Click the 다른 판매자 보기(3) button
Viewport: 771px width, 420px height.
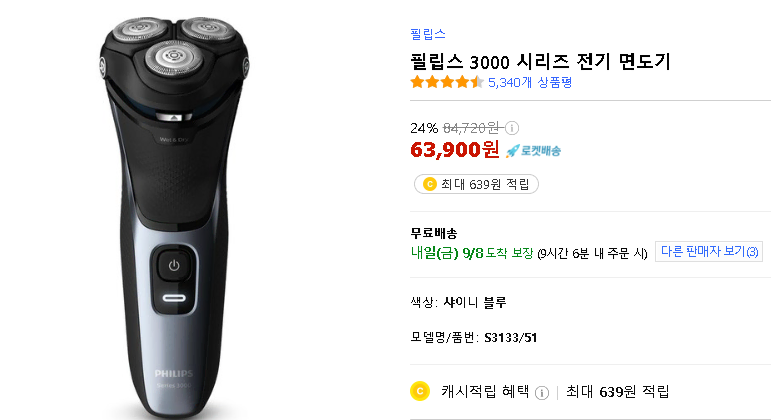pyautogui.click(x=709, y=252)
